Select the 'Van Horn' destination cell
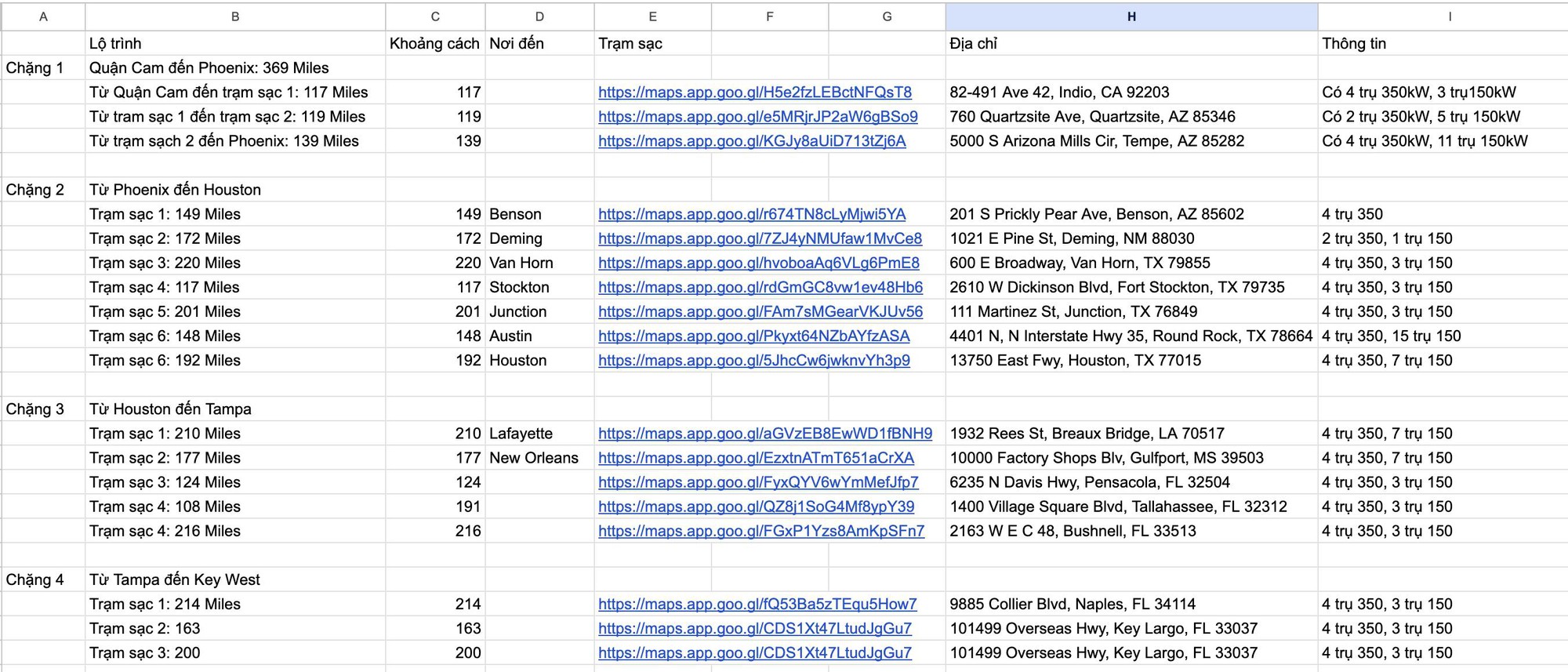The image size is (1568, 672). [x=539, y=263]
